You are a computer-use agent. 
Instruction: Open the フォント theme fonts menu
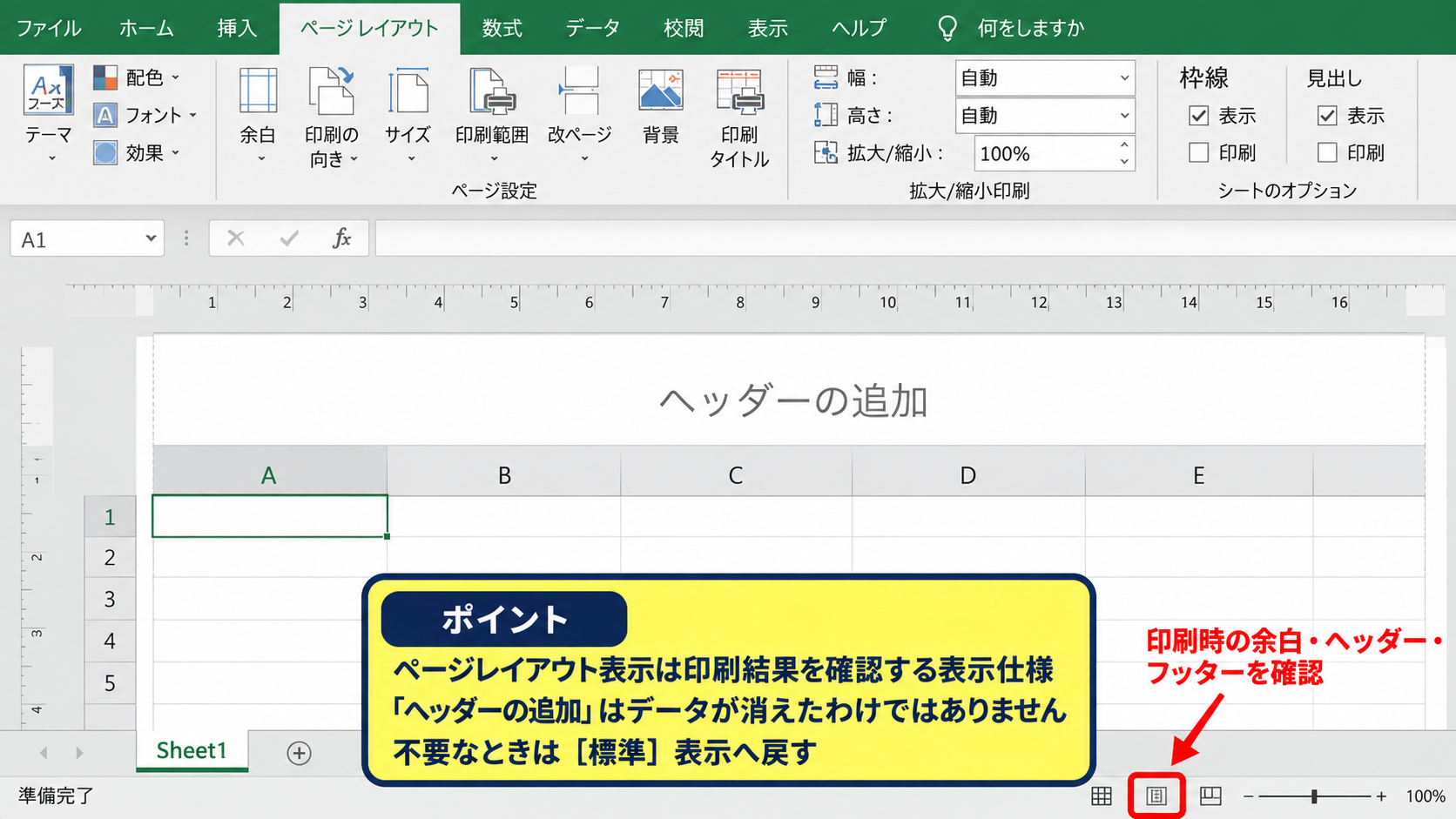point(145,115)
